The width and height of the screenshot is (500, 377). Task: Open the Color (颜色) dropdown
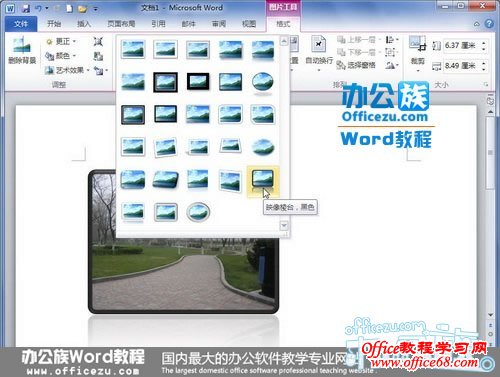click(61, 56)
